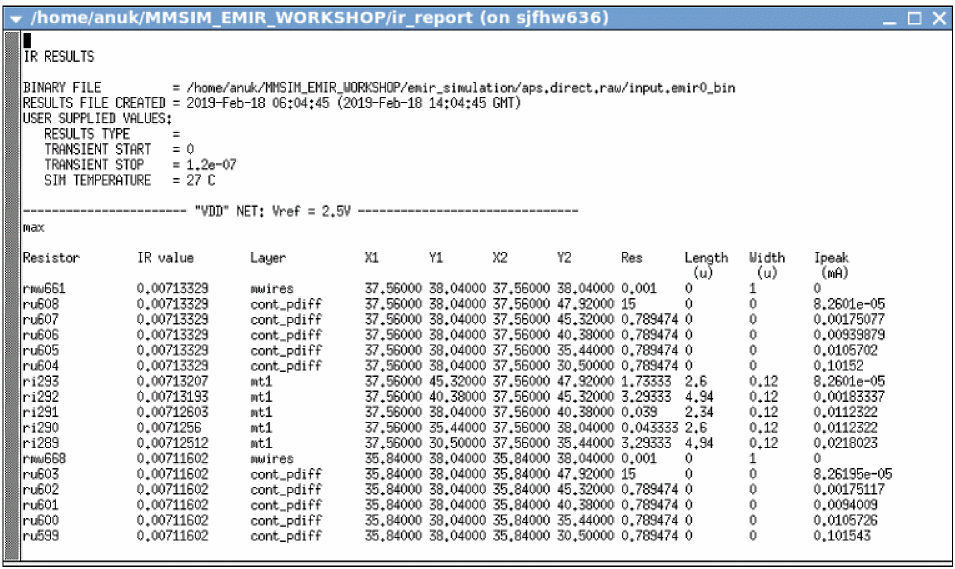This screenshot has height=569, width=955.
Task: Click Ipeak value 0.101543 in ru599 row
Action: 842,536
